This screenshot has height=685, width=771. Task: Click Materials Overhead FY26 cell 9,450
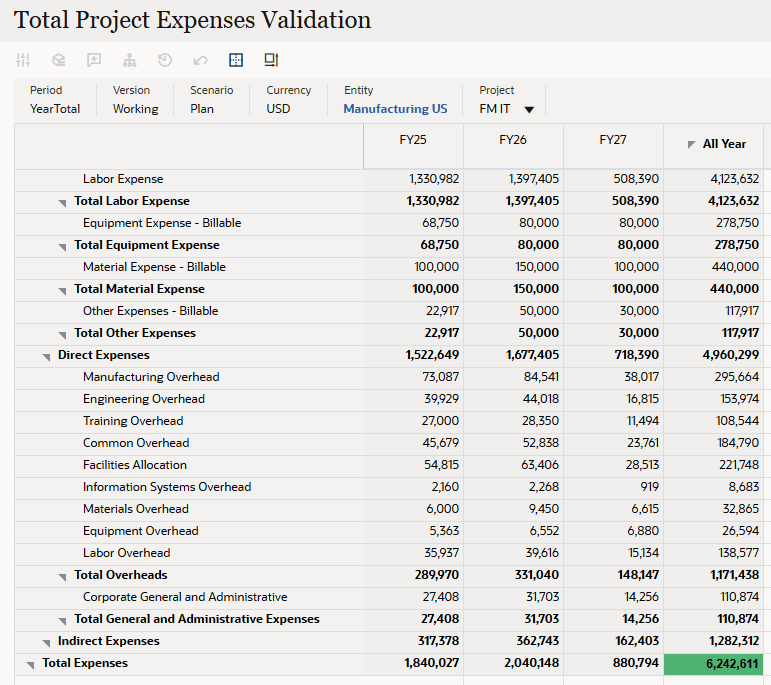click(513, 509)
